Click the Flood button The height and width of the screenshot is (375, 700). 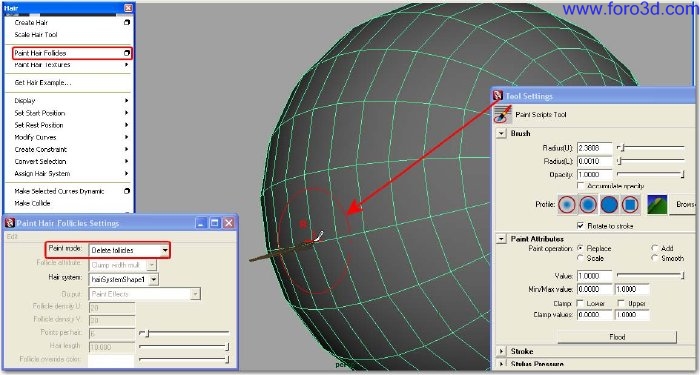point(617,337)
